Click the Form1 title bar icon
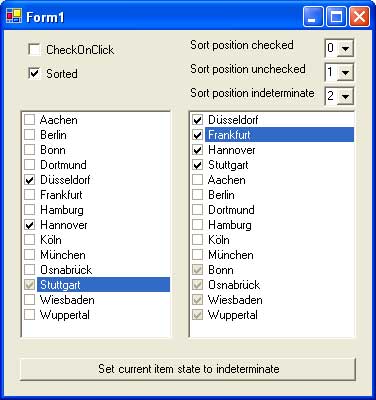376x400 pixels. pyautogui.click(x=14, y=16)
